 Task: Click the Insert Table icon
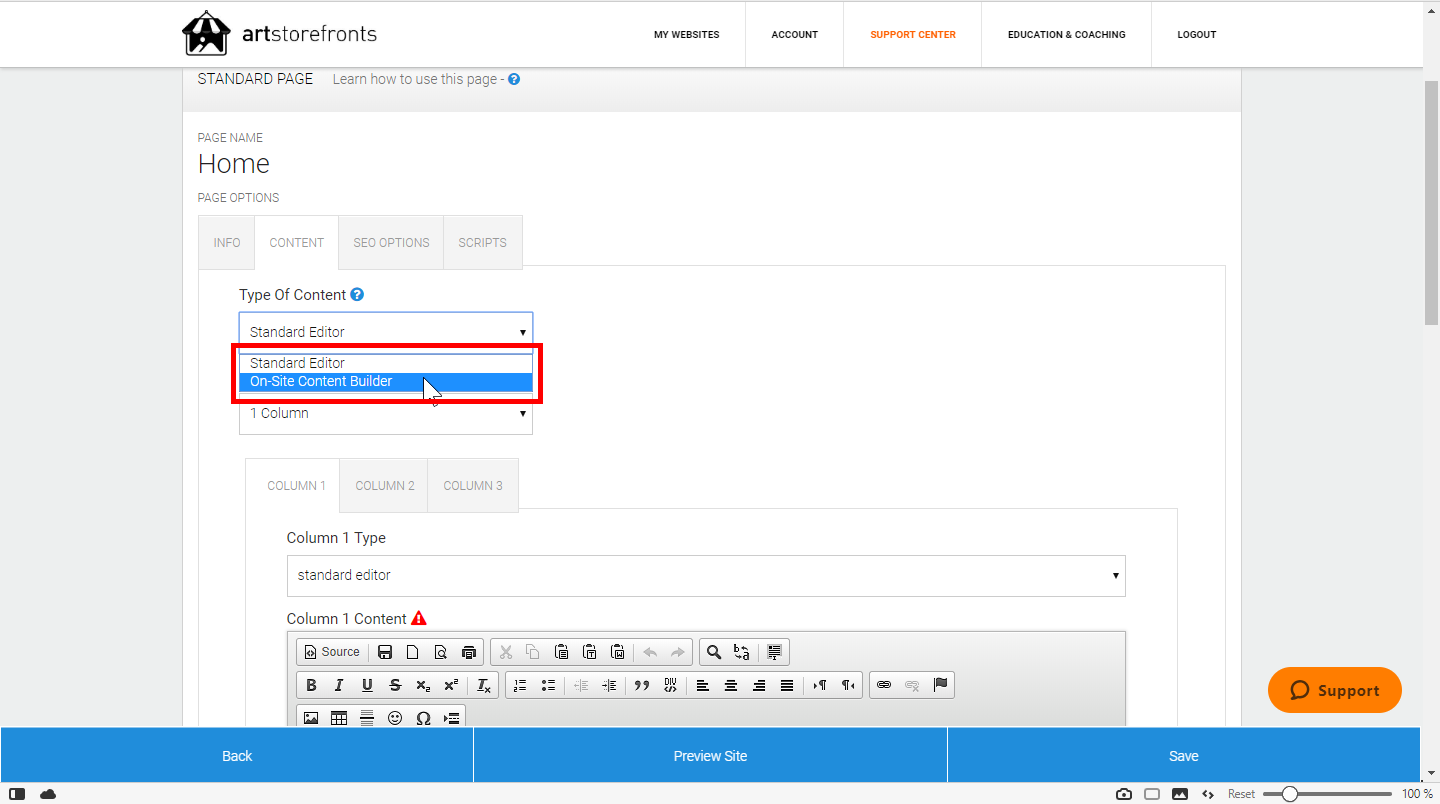[339, 718]
